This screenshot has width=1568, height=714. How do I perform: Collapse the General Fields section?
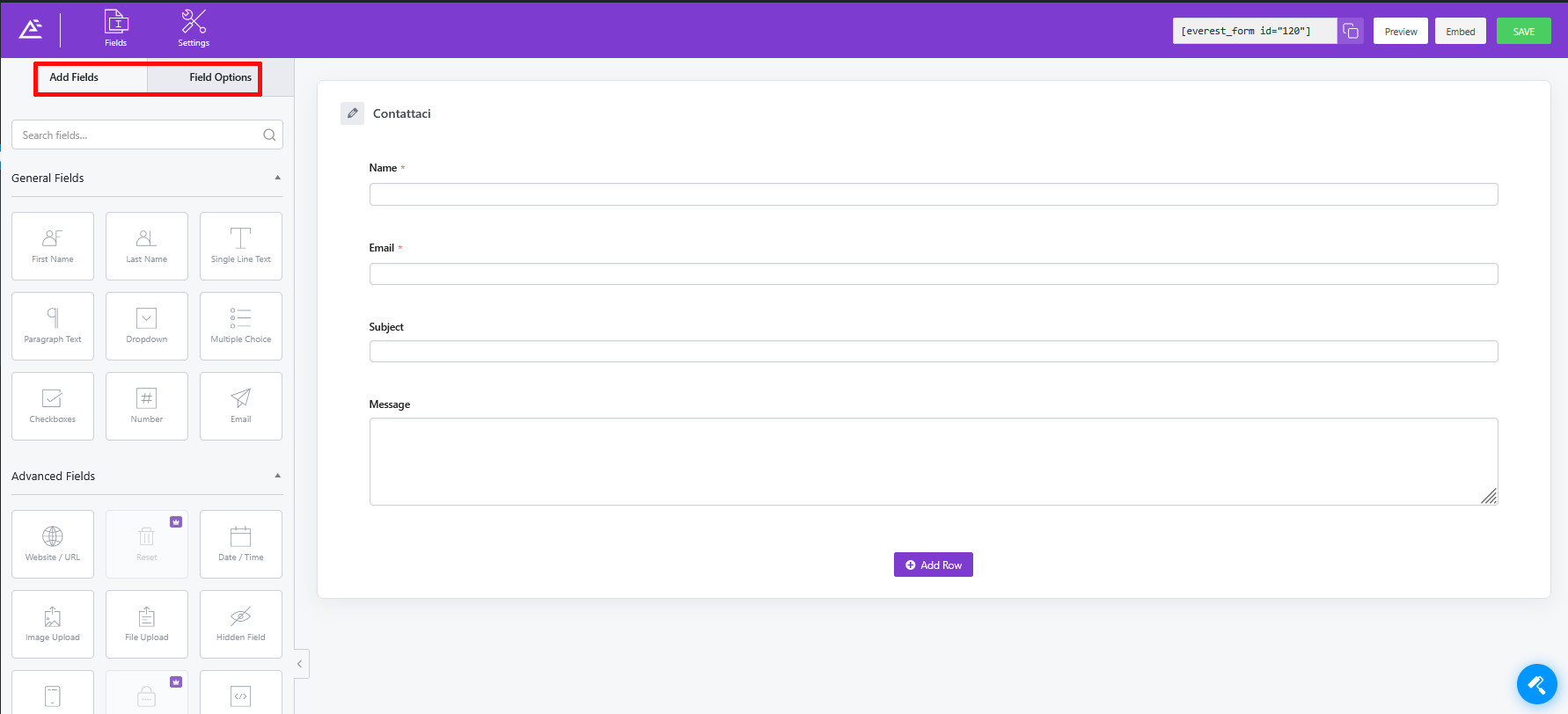(x=278, y=178)
